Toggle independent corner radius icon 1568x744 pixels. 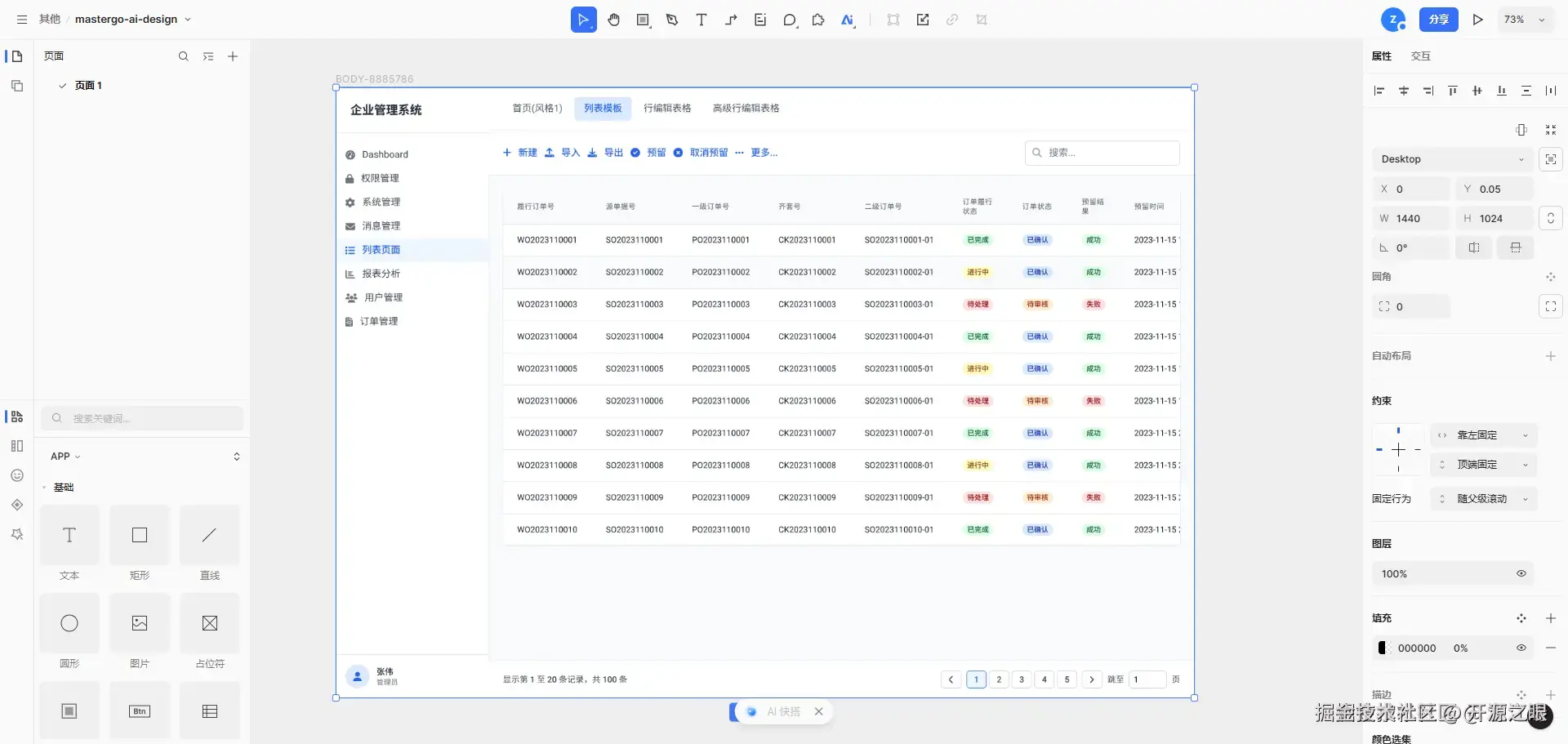(1551, 306)
